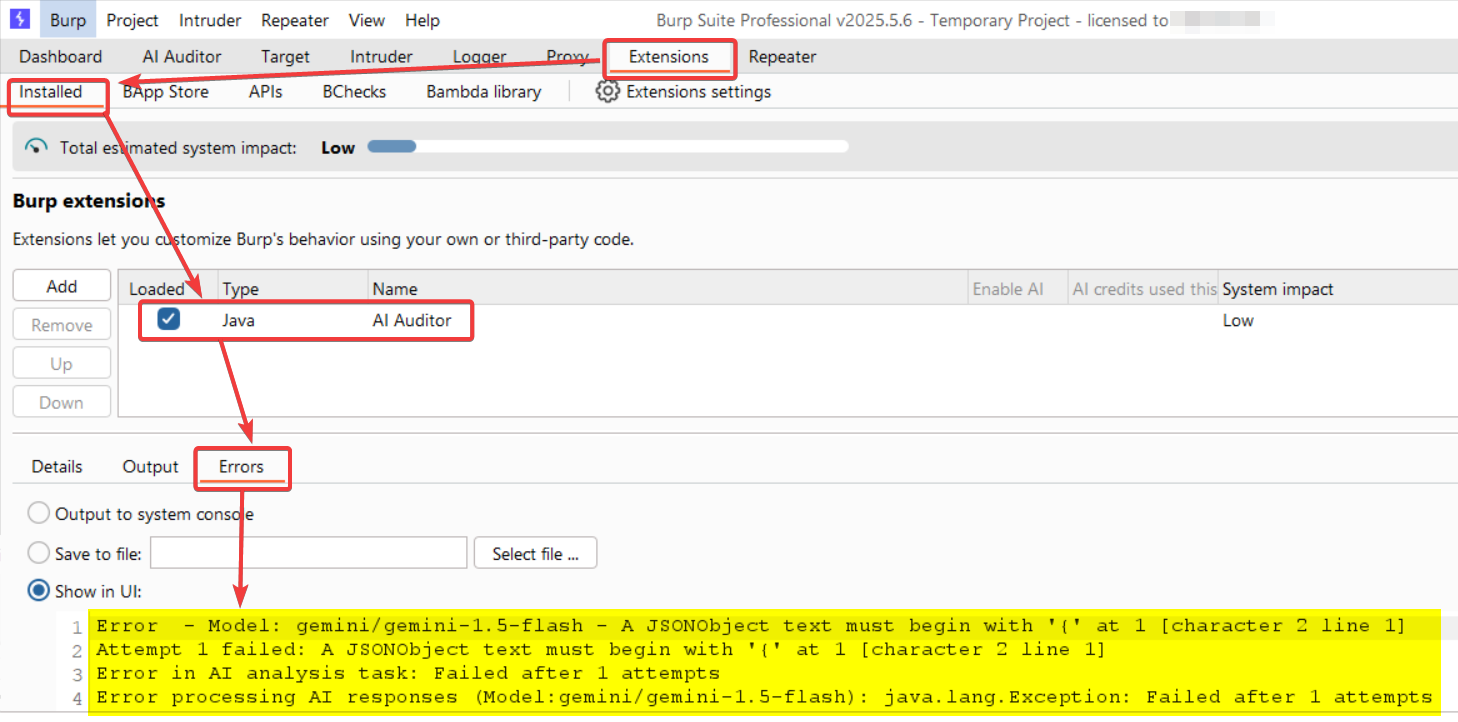1458x722 pixels.
Task: Select the Installed sub-tab
Action: tap(51, 92)
